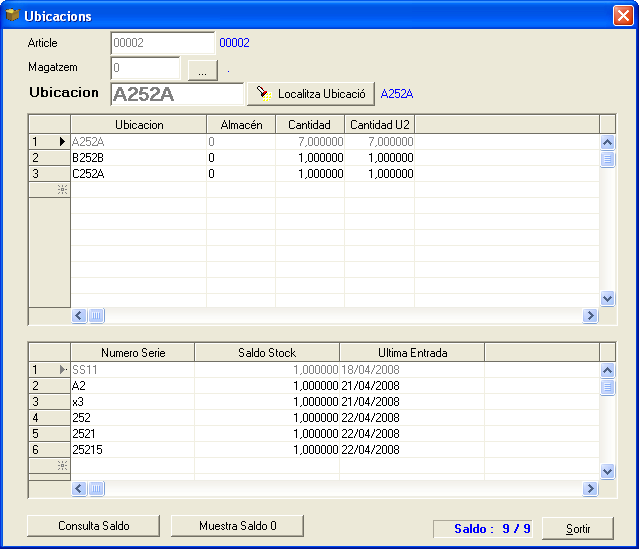Sort by Numero Serie column header
The image size is (639, 549).
(x=132, y=353)
